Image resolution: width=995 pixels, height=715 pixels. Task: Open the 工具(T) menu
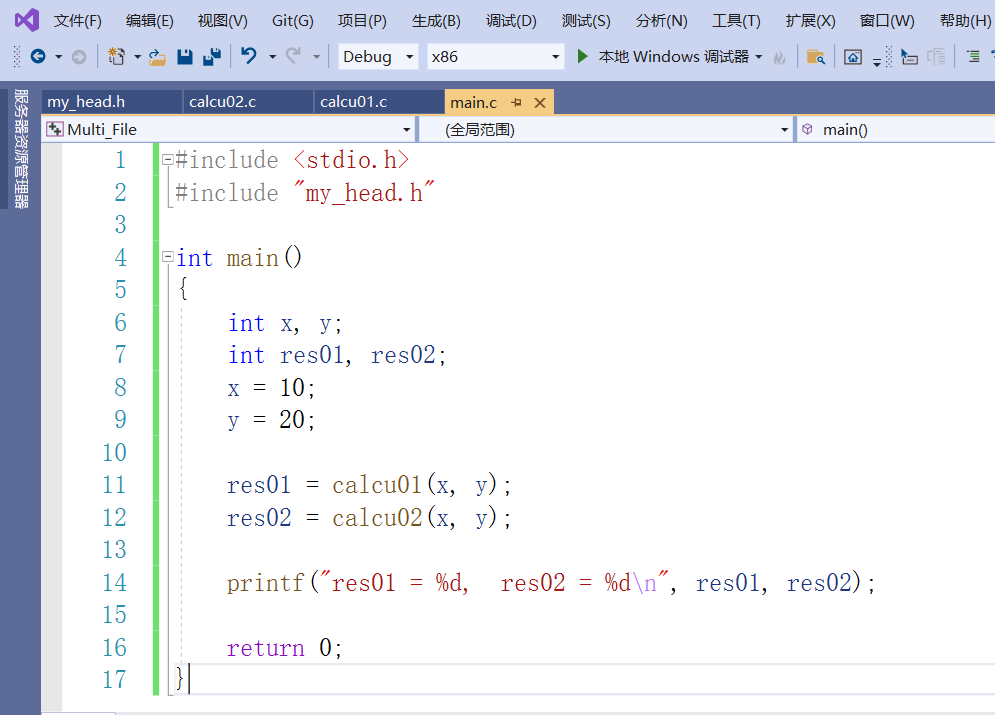[736, 21]
